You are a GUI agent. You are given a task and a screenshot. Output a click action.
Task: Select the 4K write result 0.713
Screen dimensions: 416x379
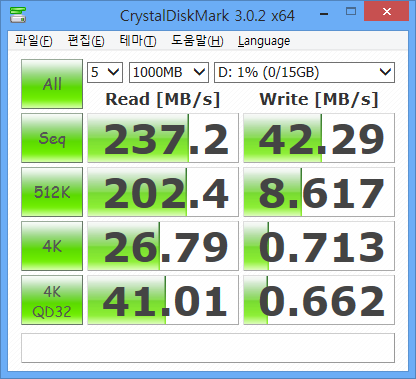(319, 246)
